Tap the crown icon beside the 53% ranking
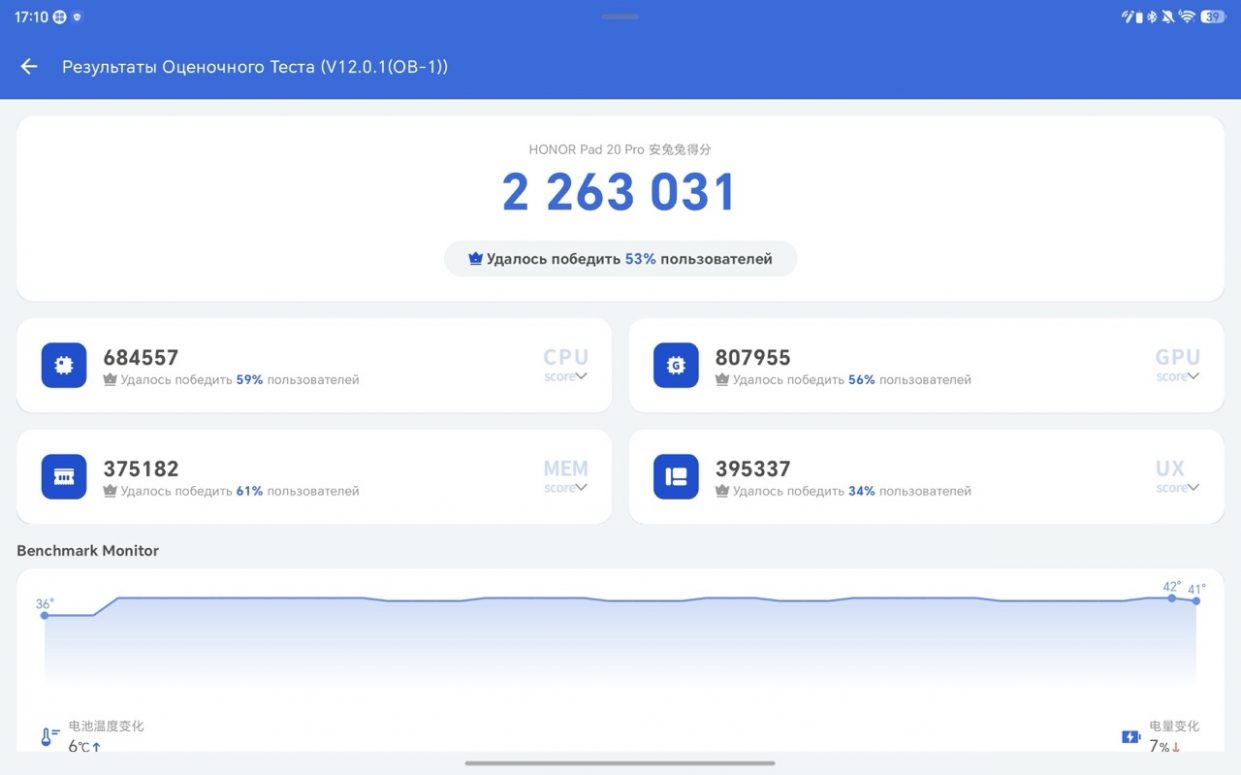 (475, 259)
